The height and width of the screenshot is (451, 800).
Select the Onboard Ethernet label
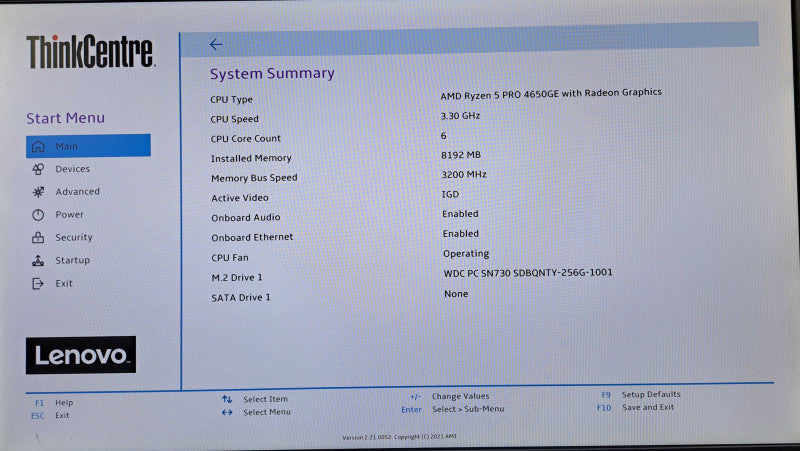coord(252,238)
